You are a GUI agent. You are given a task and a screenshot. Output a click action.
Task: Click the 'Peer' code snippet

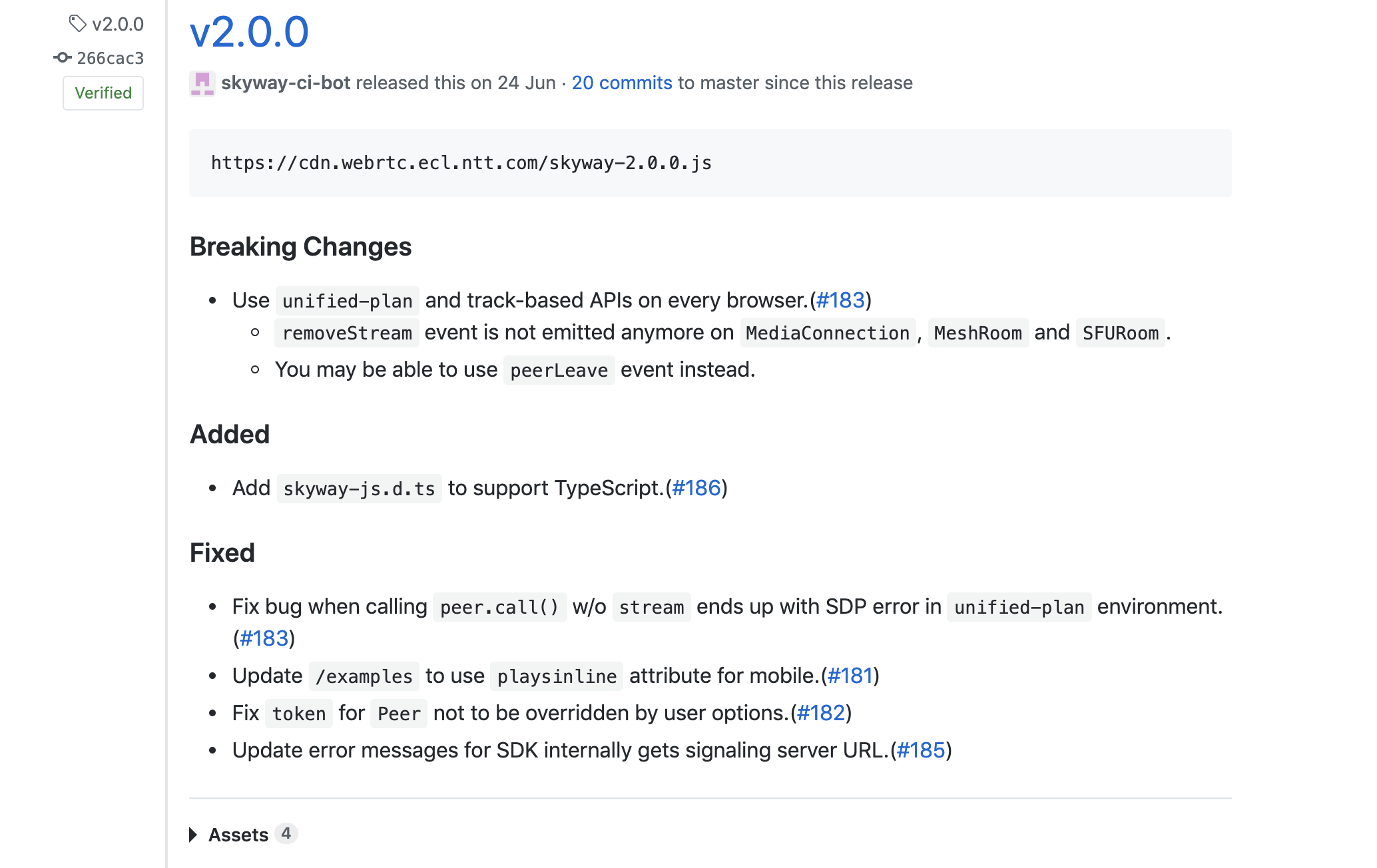(399, 714)
